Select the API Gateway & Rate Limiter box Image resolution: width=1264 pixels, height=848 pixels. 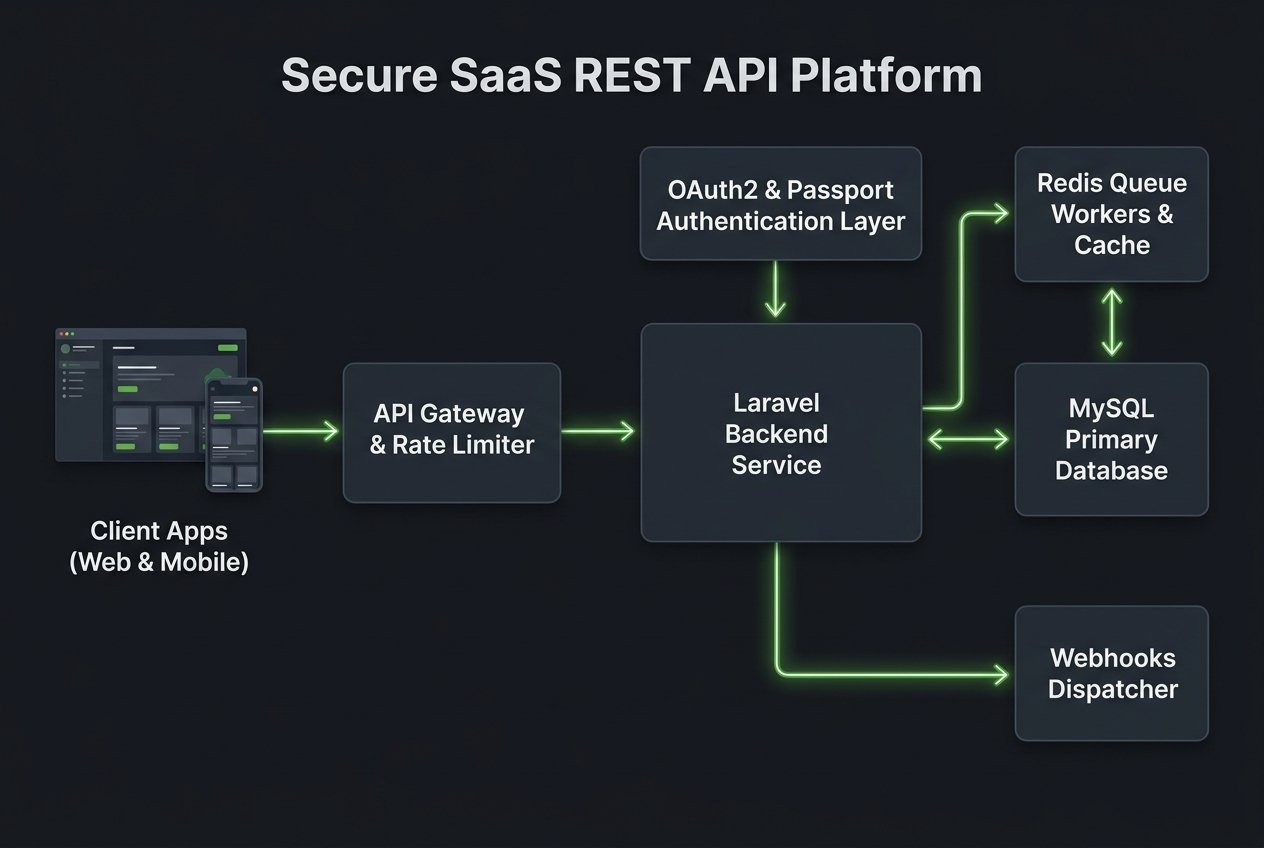pyautogui.click(x=452, y=433)
